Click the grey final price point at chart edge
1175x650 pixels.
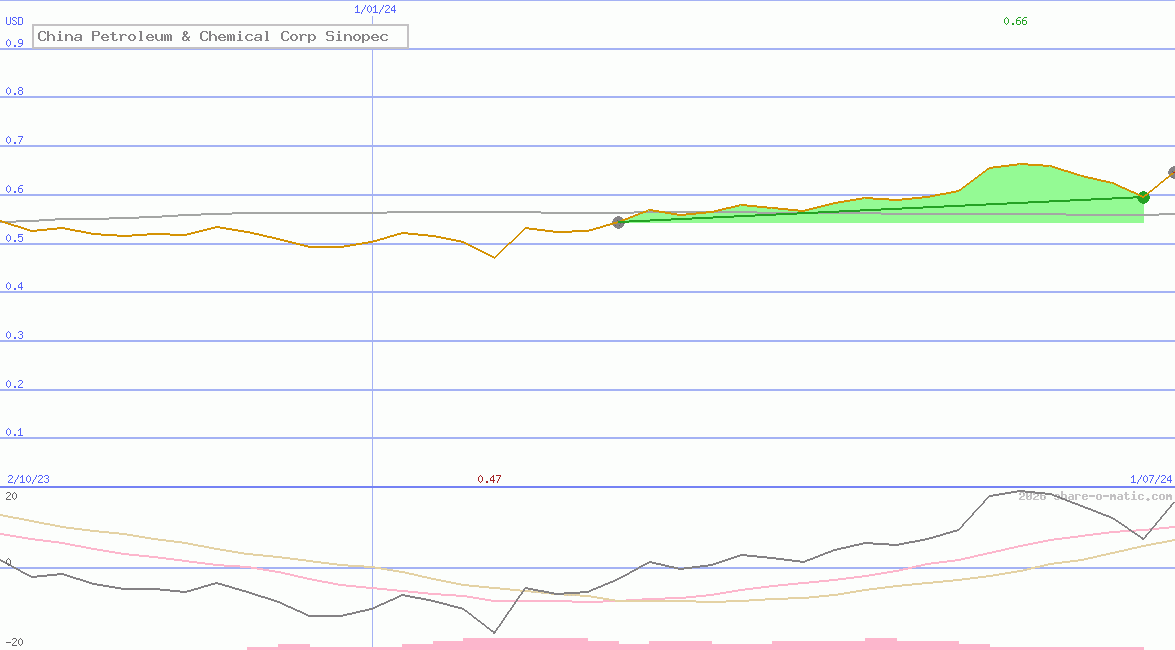1171,172
